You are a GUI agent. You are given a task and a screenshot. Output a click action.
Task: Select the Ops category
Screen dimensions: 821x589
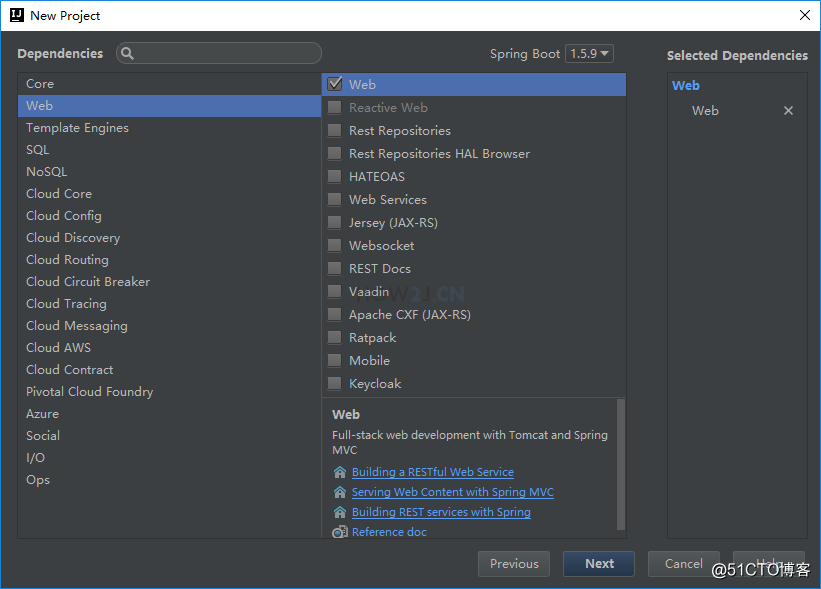[169, 480]
